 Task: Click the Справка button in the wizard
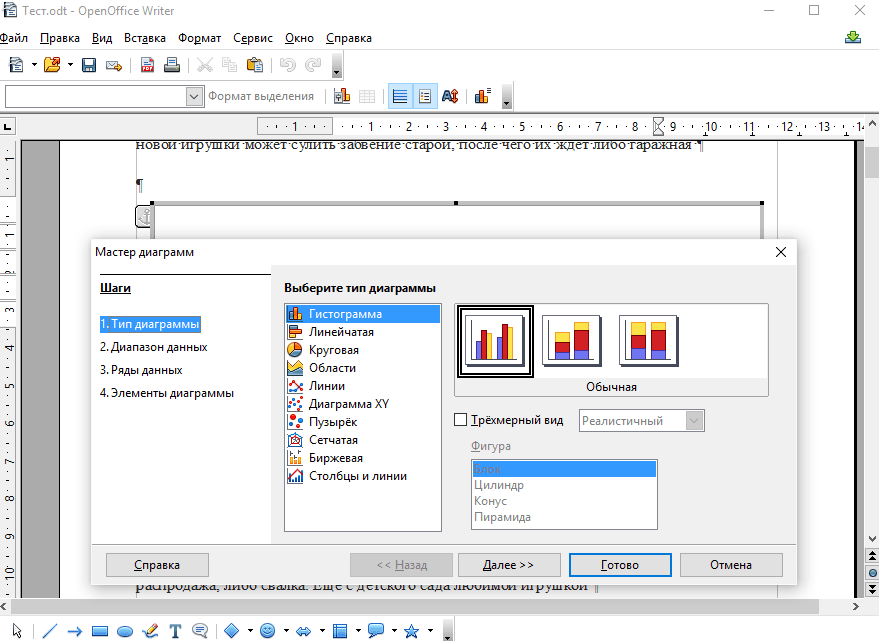[157, 565]
